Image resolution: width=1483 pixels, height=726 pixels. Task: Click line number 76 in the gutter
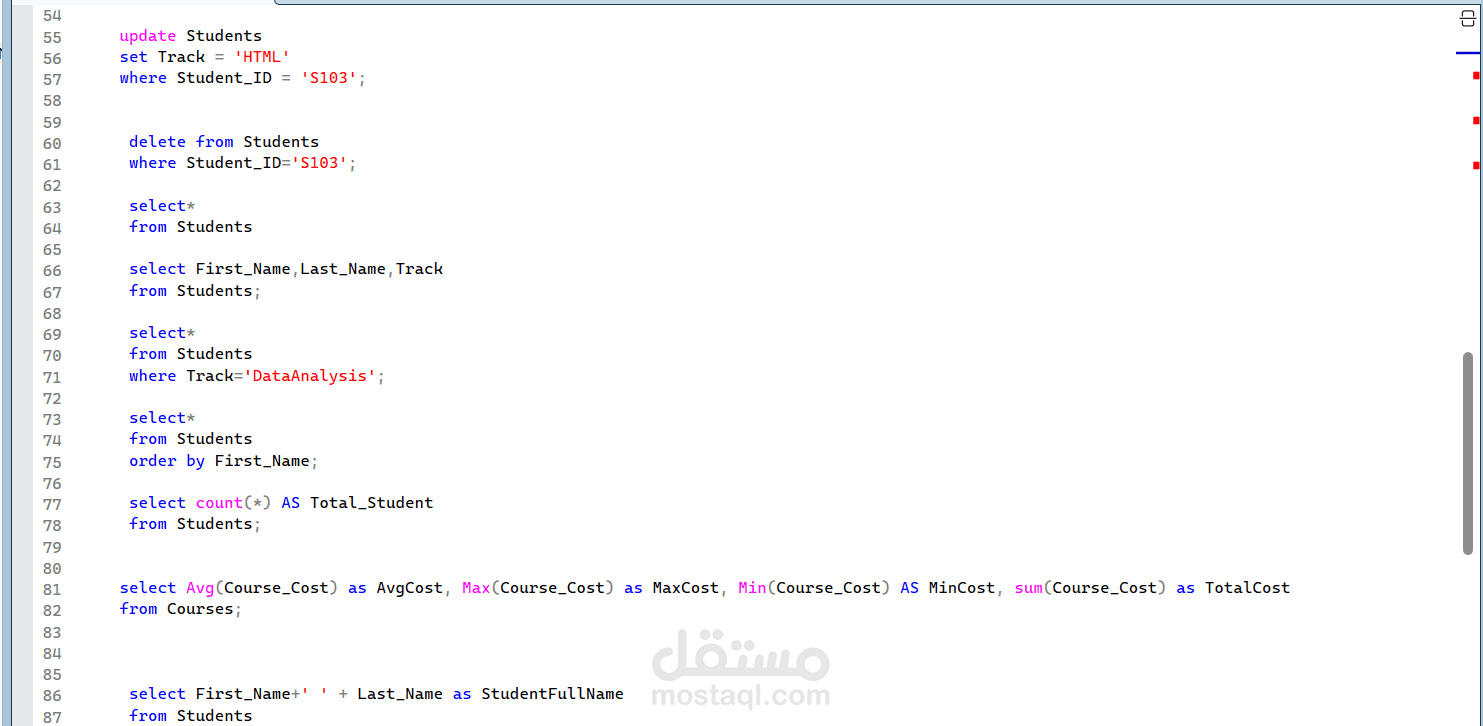pos(52,483)
